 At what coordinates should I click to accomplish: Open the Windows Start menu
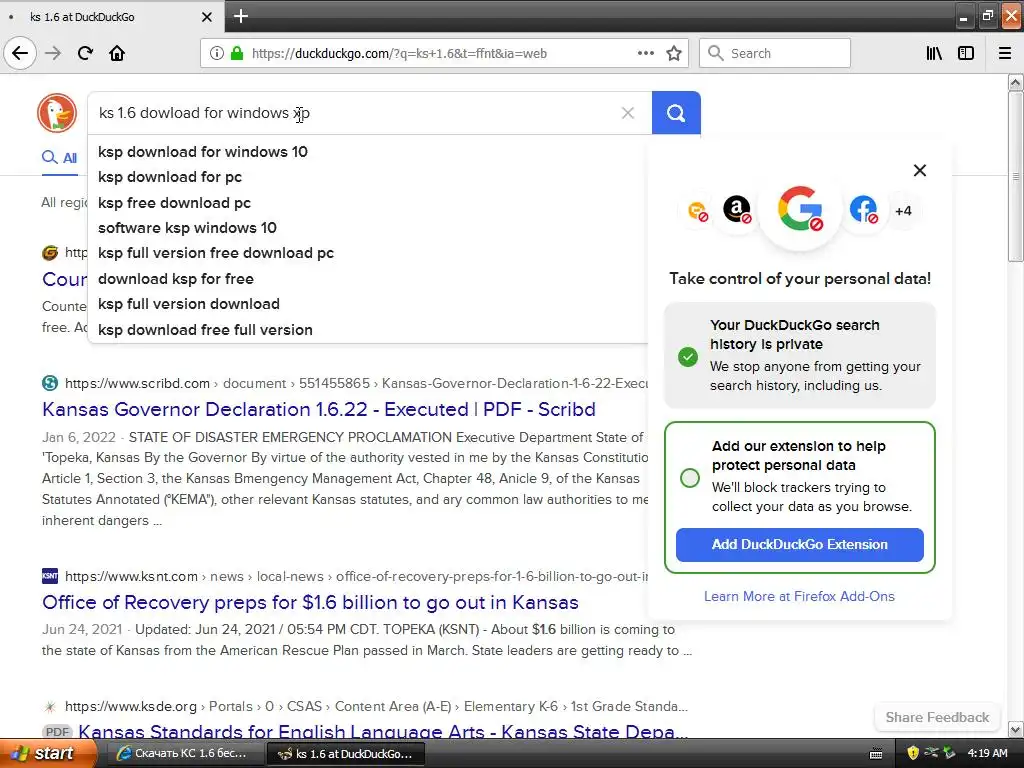tap(48, 753)
